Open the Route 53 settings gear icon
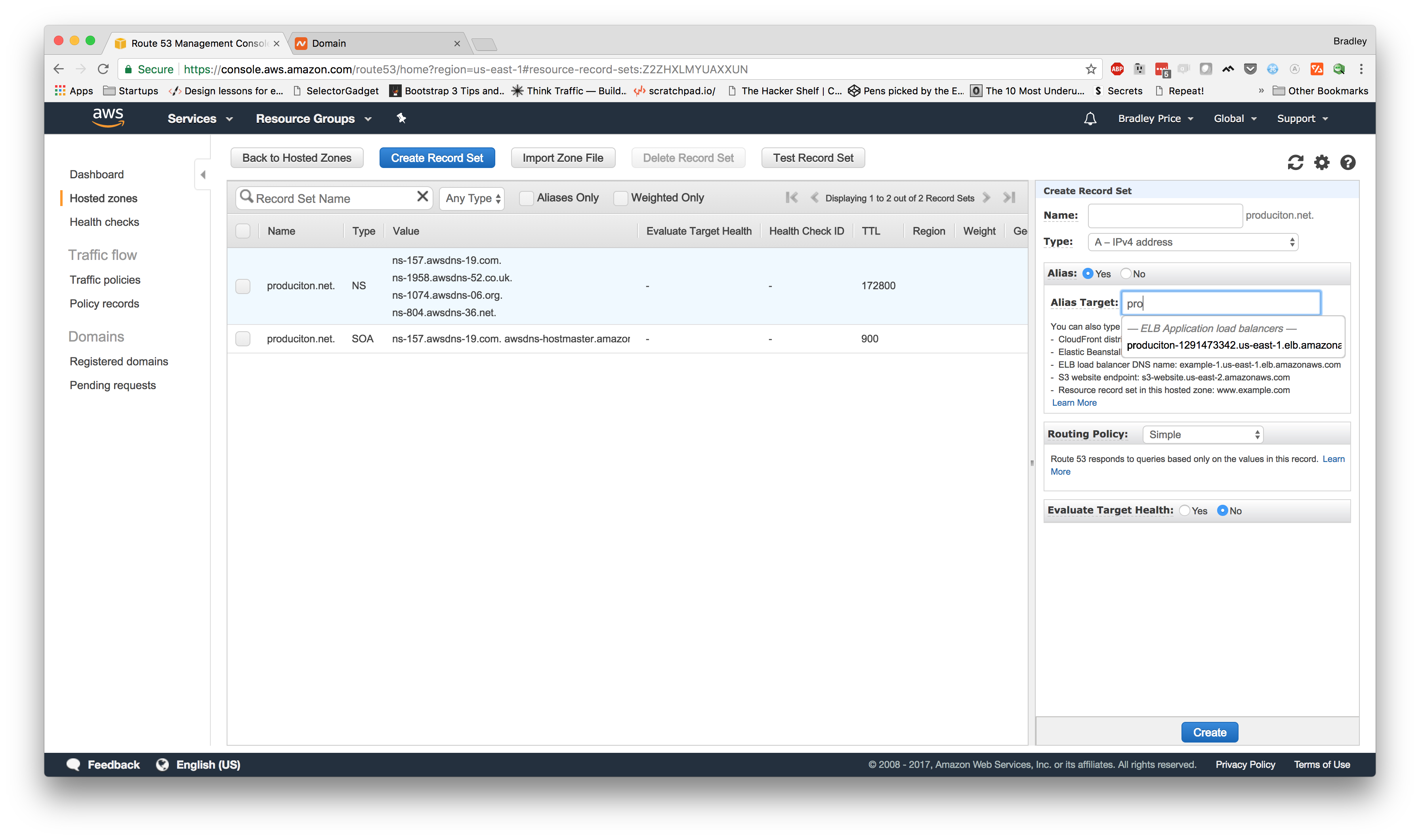Screen dimensions: 1420x840 click(x=1321, y=162)
